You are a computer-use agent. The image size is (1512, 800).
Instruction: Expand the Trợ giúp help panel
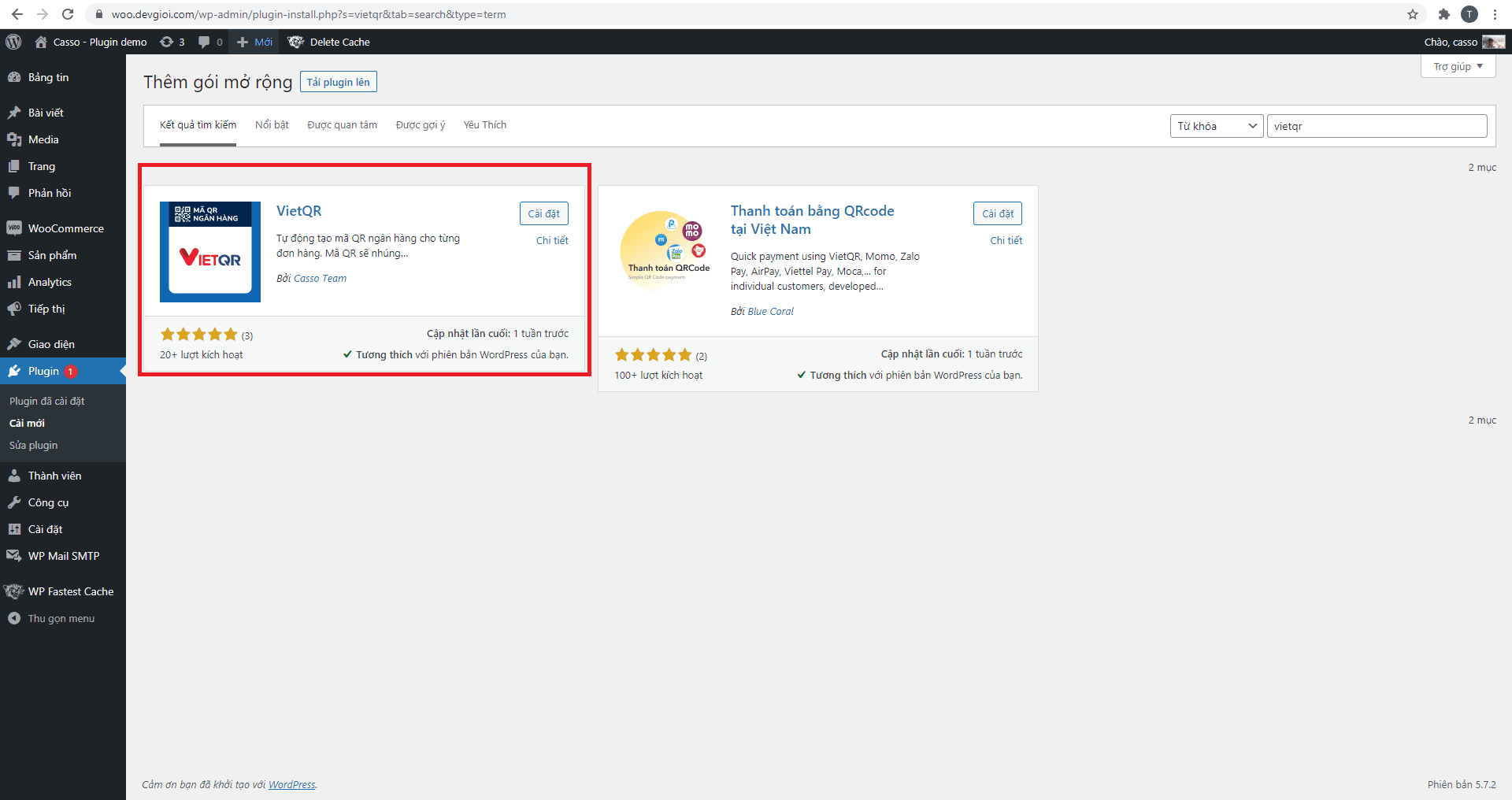pyautogui.click(x=1458, y=66)
